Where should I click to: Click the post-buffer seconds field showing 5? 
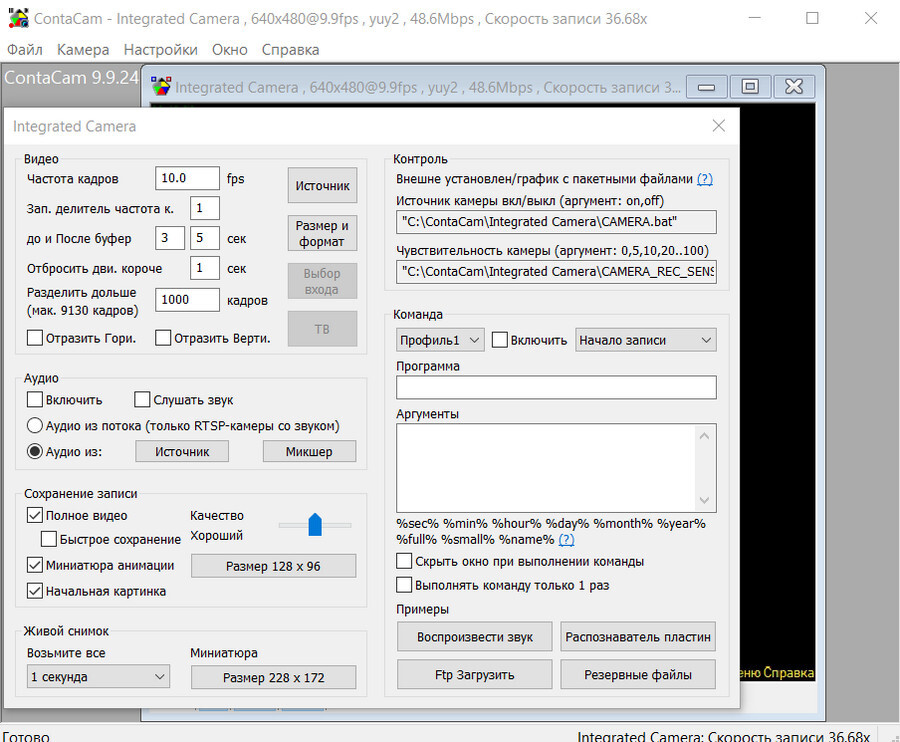205,238
